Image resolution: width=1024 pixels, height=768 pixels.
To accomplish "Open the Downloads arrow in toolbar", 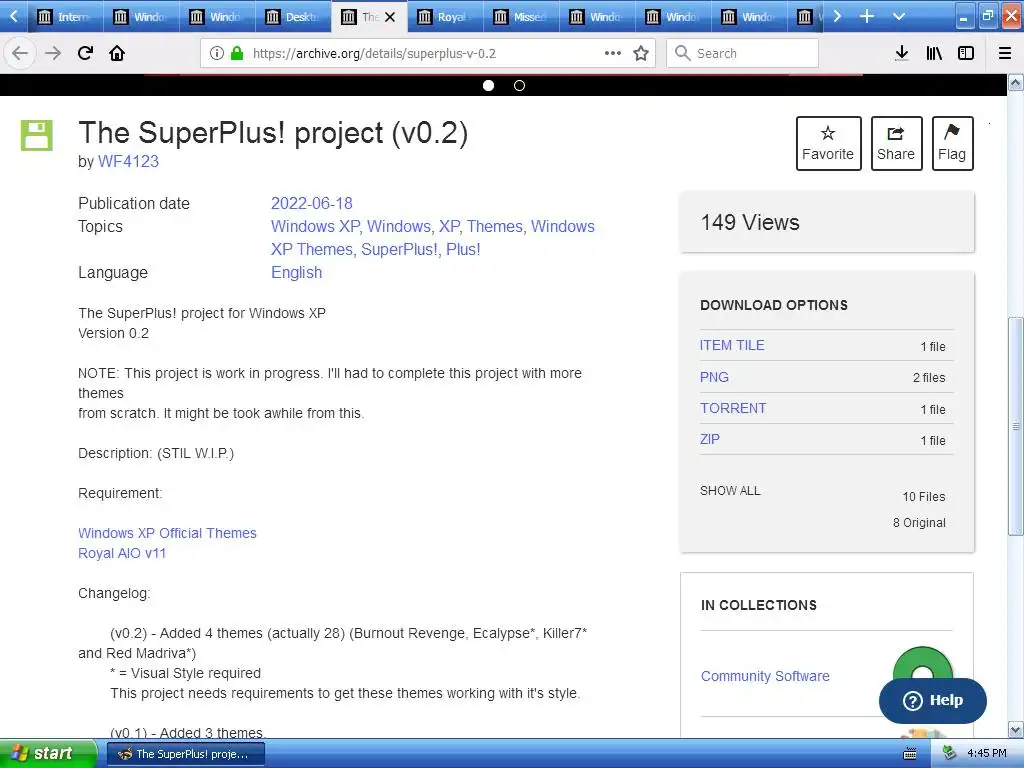I will coord(901,53).
